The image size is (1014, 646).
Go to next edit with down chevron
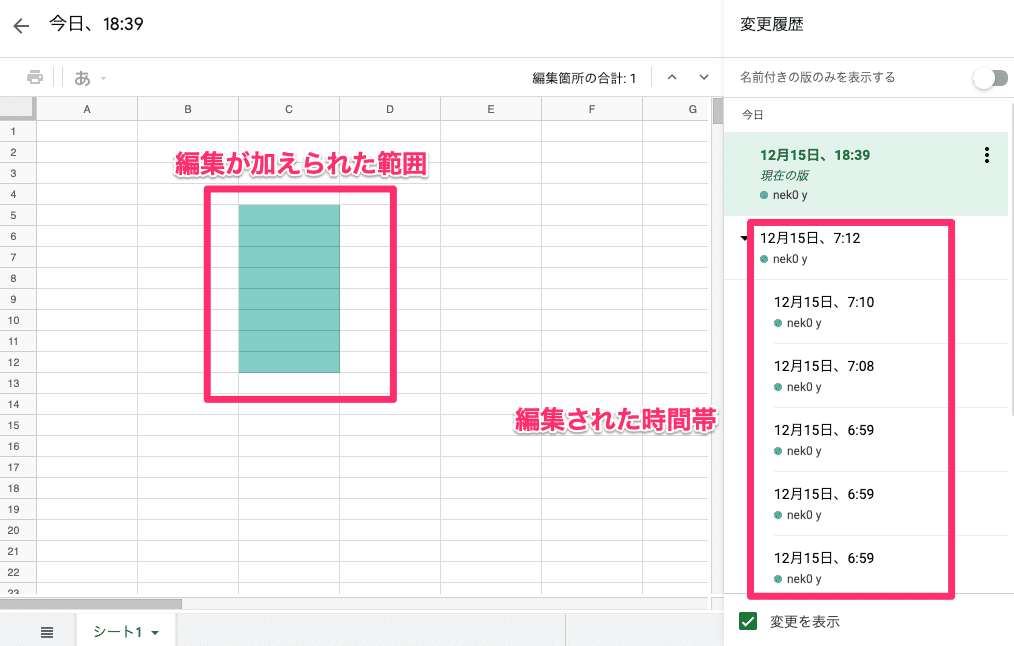click(704, 78)
